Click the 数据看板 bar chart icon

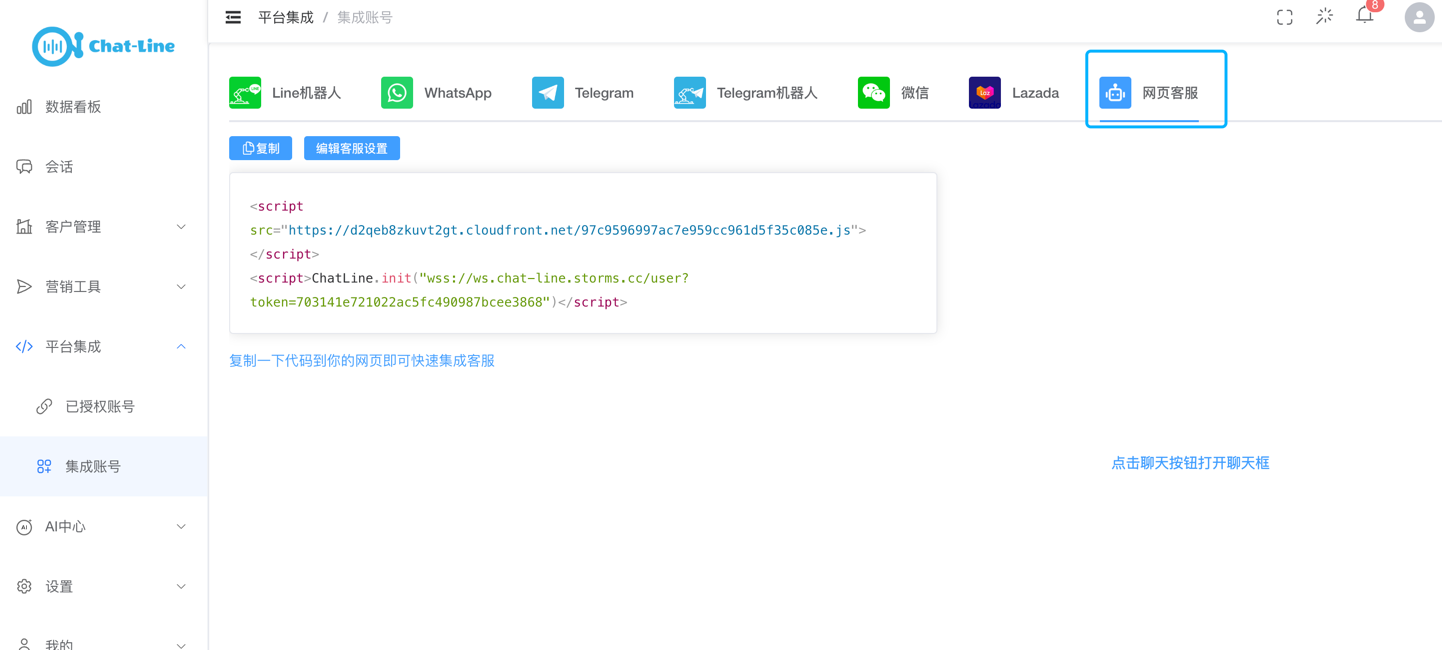(24, 107)
